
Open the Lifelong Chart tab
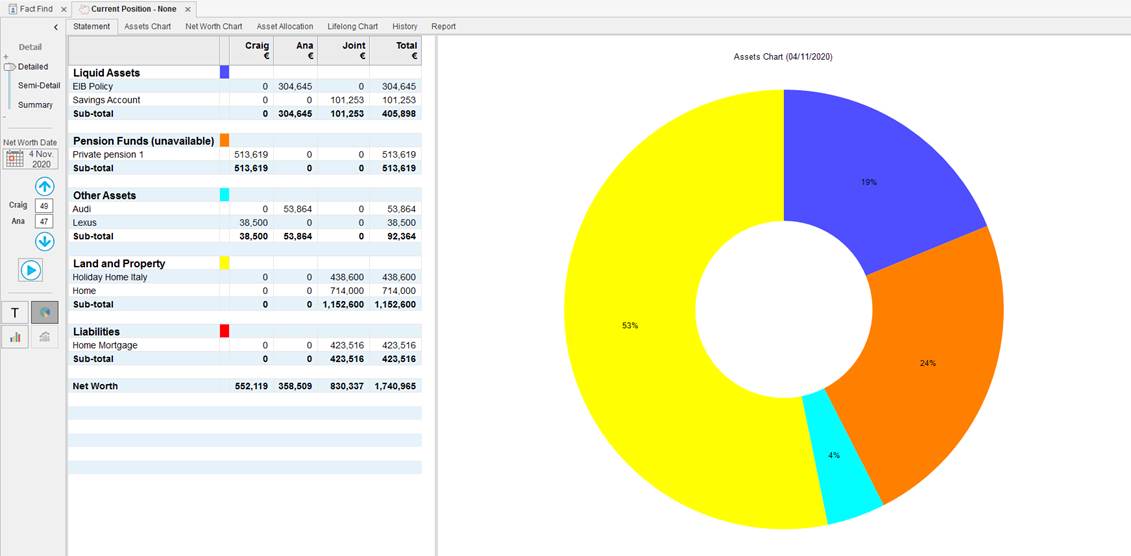coord(353,27)
